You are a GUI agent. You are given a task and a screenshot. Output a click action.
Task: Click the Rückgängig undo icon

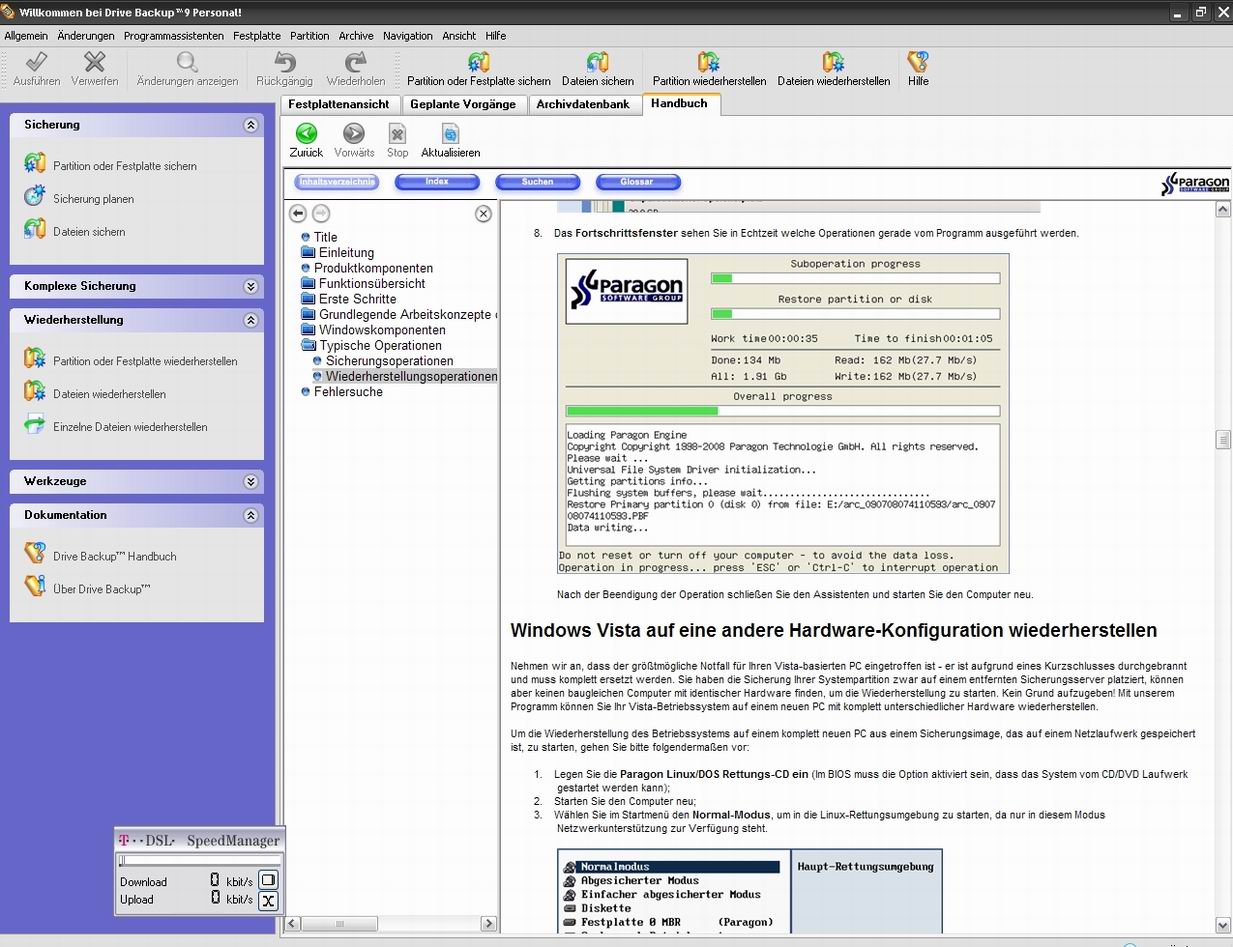[x=285, y=63]
